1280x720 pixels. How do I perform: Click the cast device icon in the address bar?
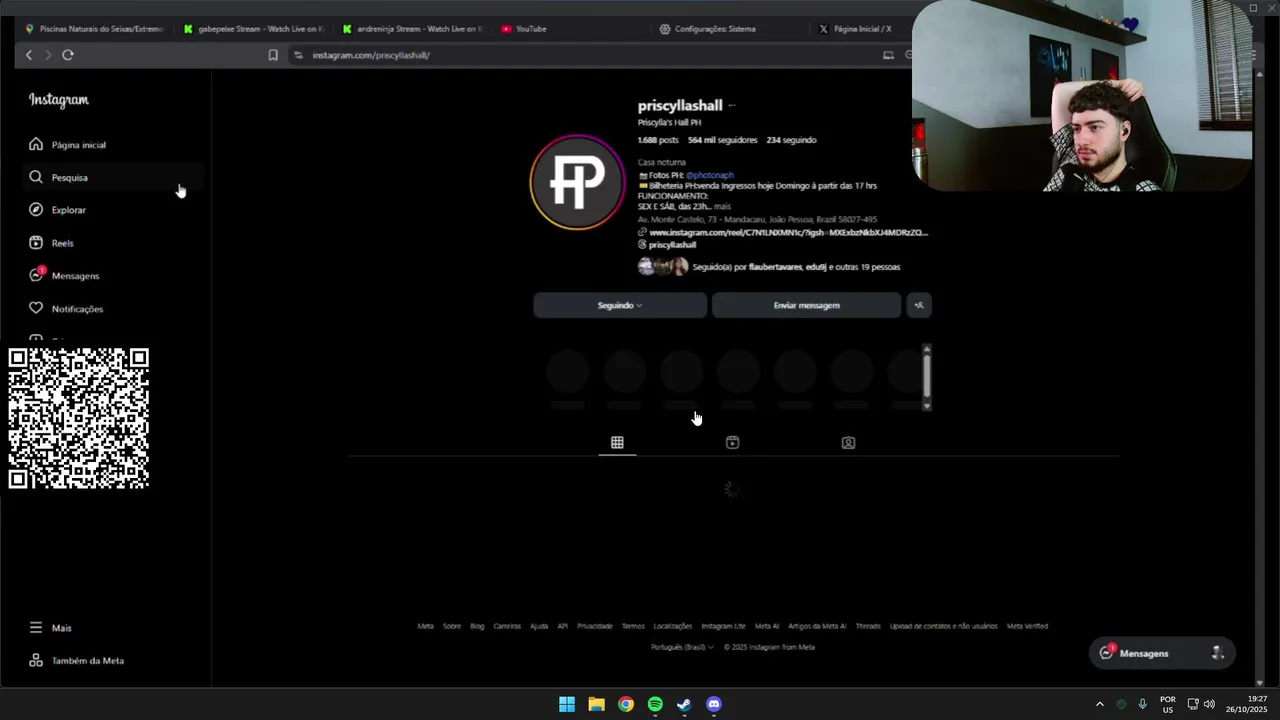(888, 55)
